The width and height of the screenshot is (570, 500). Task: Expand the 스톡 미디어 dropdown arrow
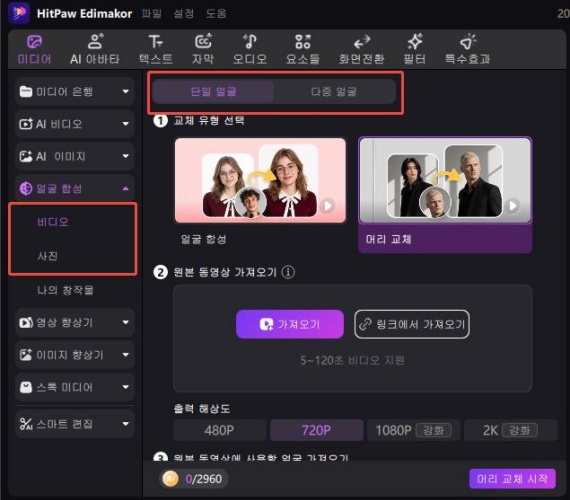coord(125,387)
